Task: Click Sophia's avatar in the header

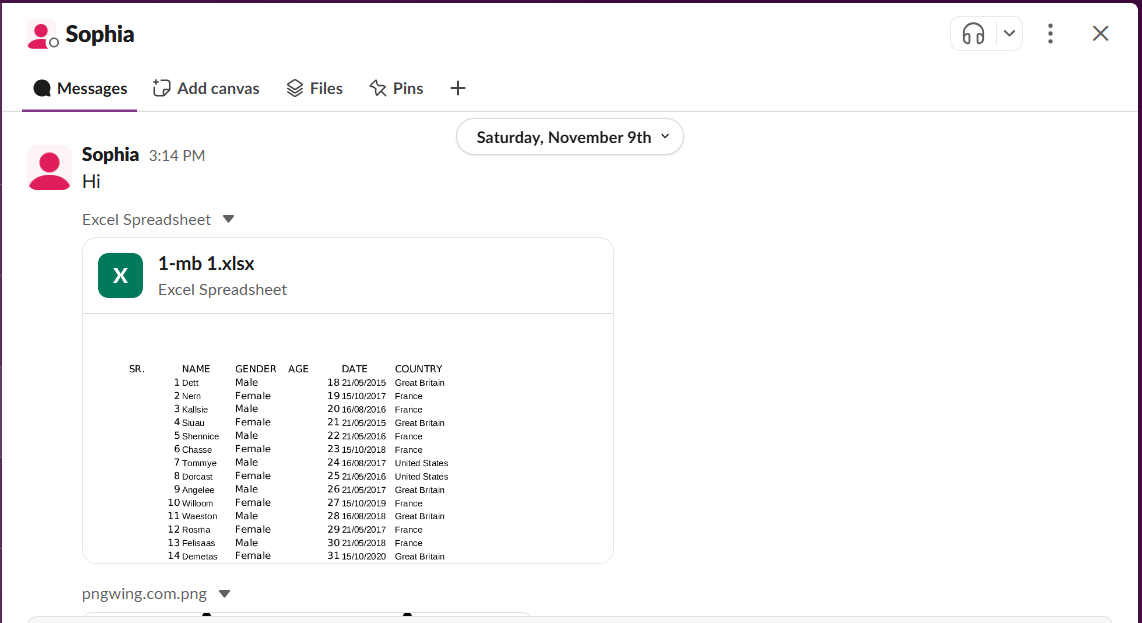Action: (x=42, y=34)
